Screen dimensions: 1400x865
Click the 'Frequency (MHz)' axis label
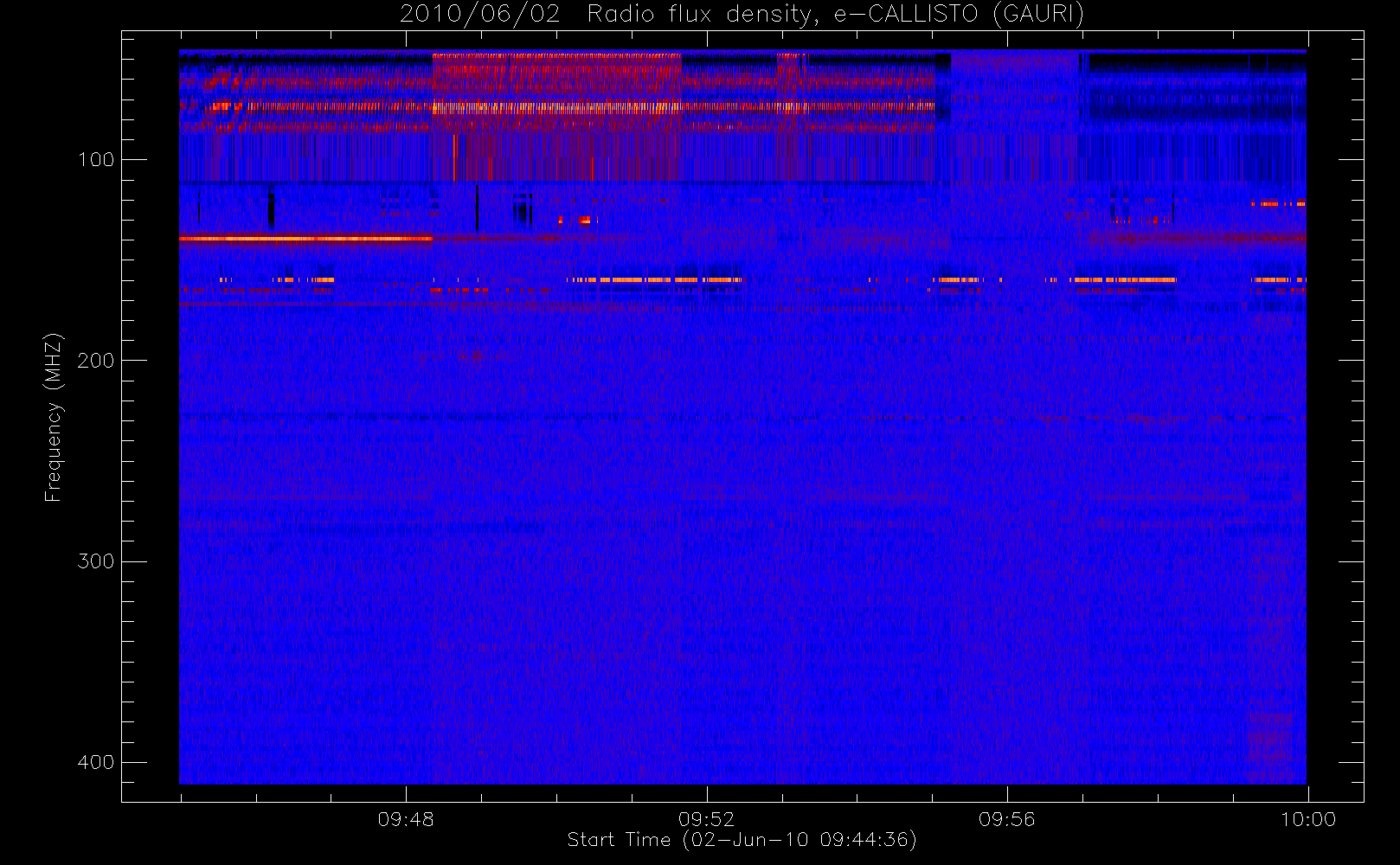[54, 417]
